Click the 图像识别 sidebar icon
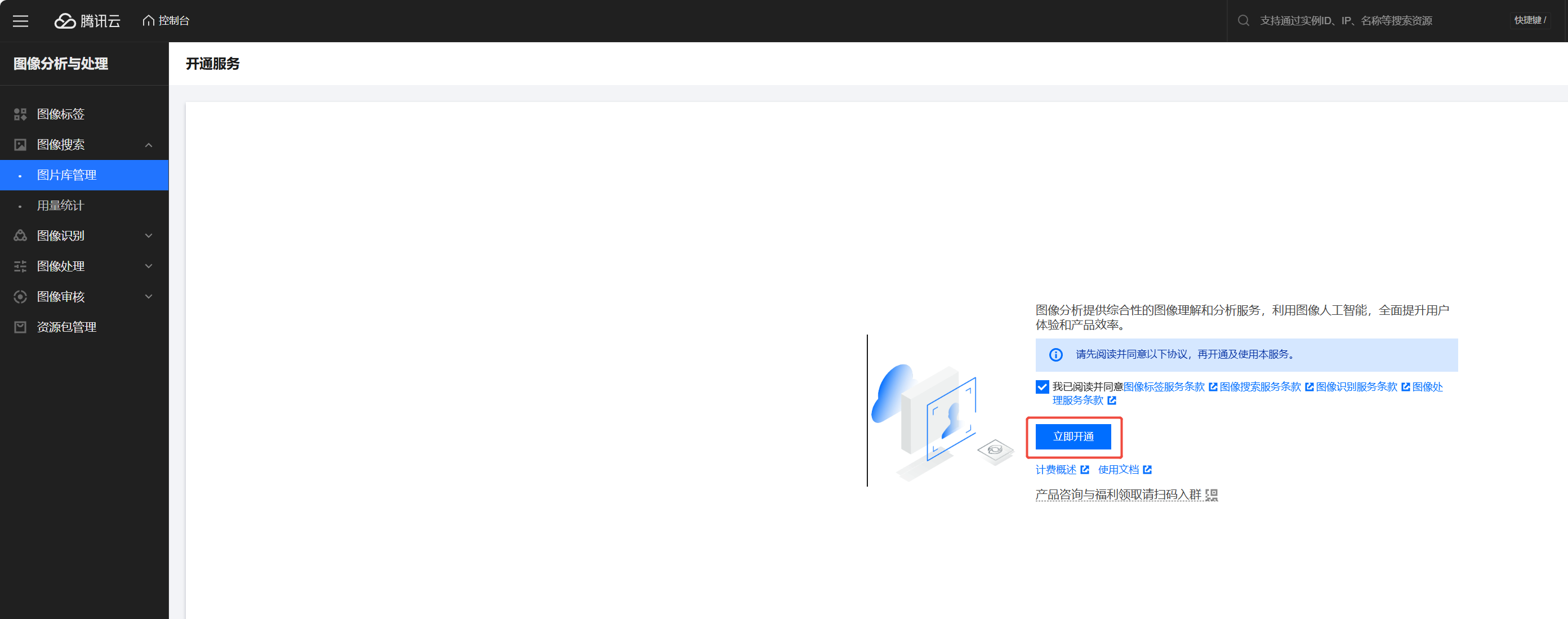 pos(20,236)
